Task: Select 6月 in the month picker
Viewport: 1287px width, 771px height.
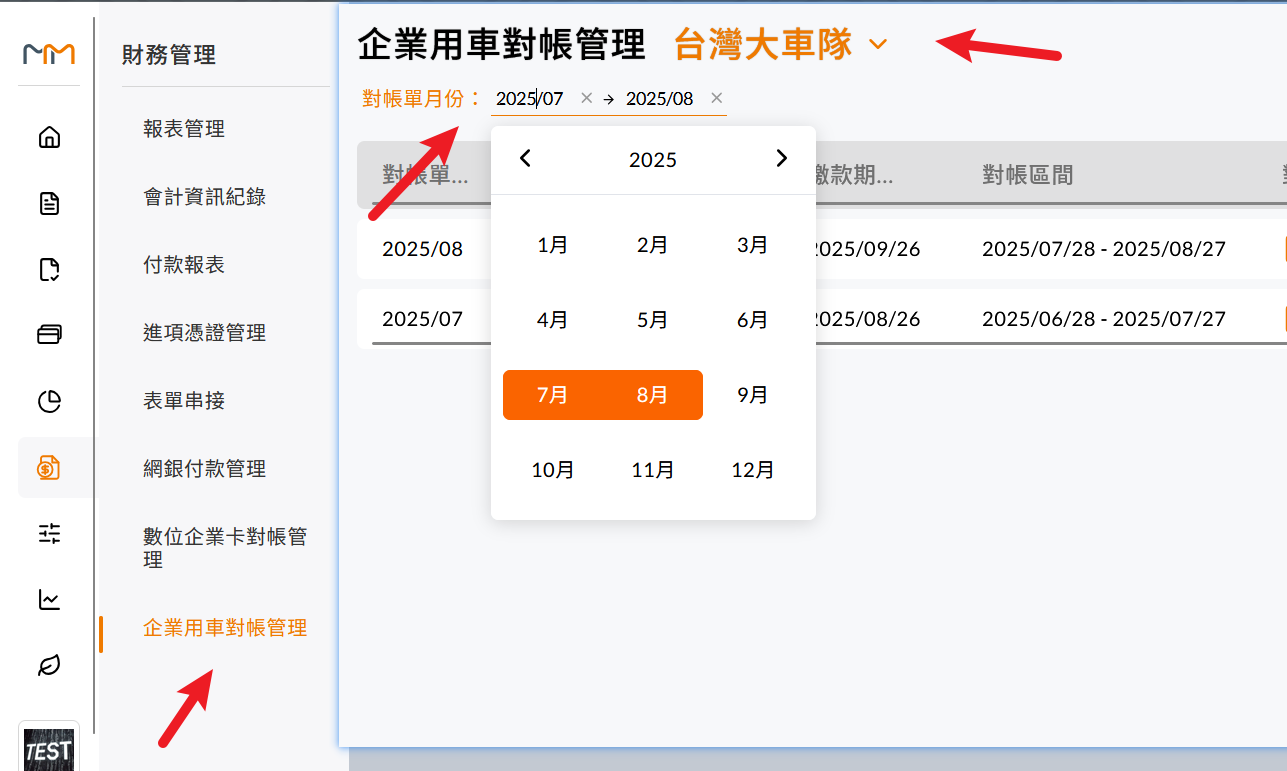Action: 753,320
